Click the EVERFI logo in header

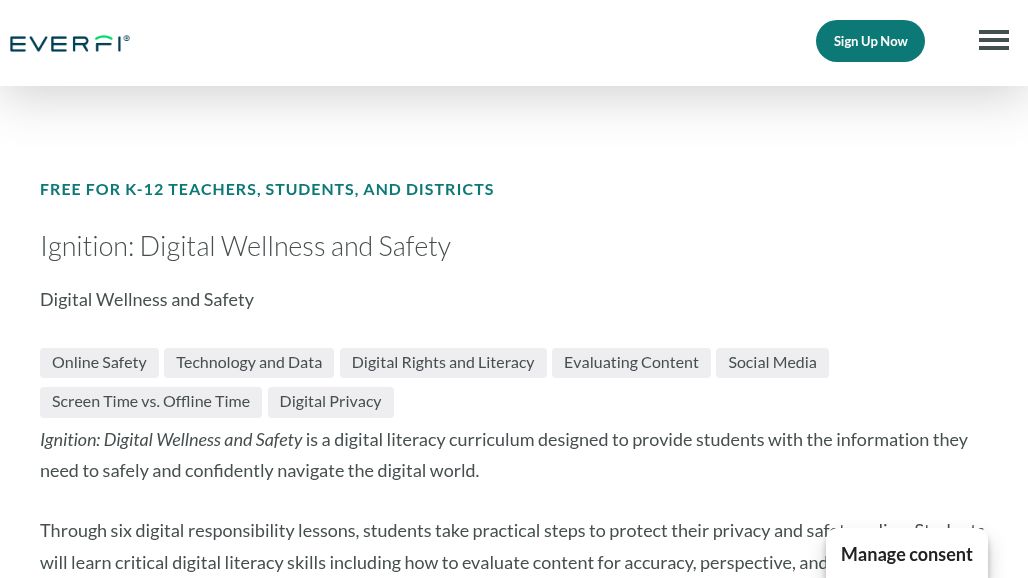pos(69,43)
